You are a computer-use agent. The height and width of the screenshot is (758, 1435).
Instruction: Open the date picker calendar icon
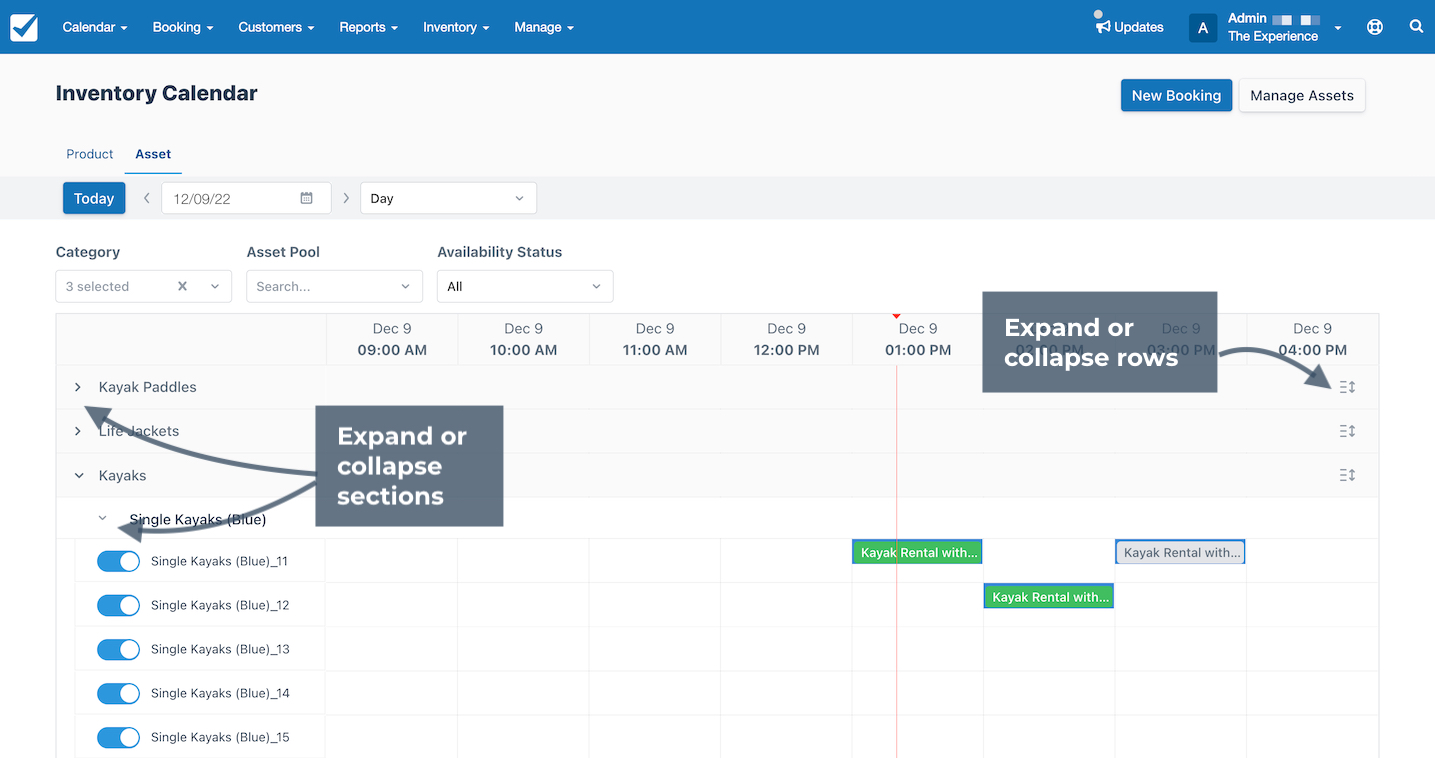pos(307,198)
